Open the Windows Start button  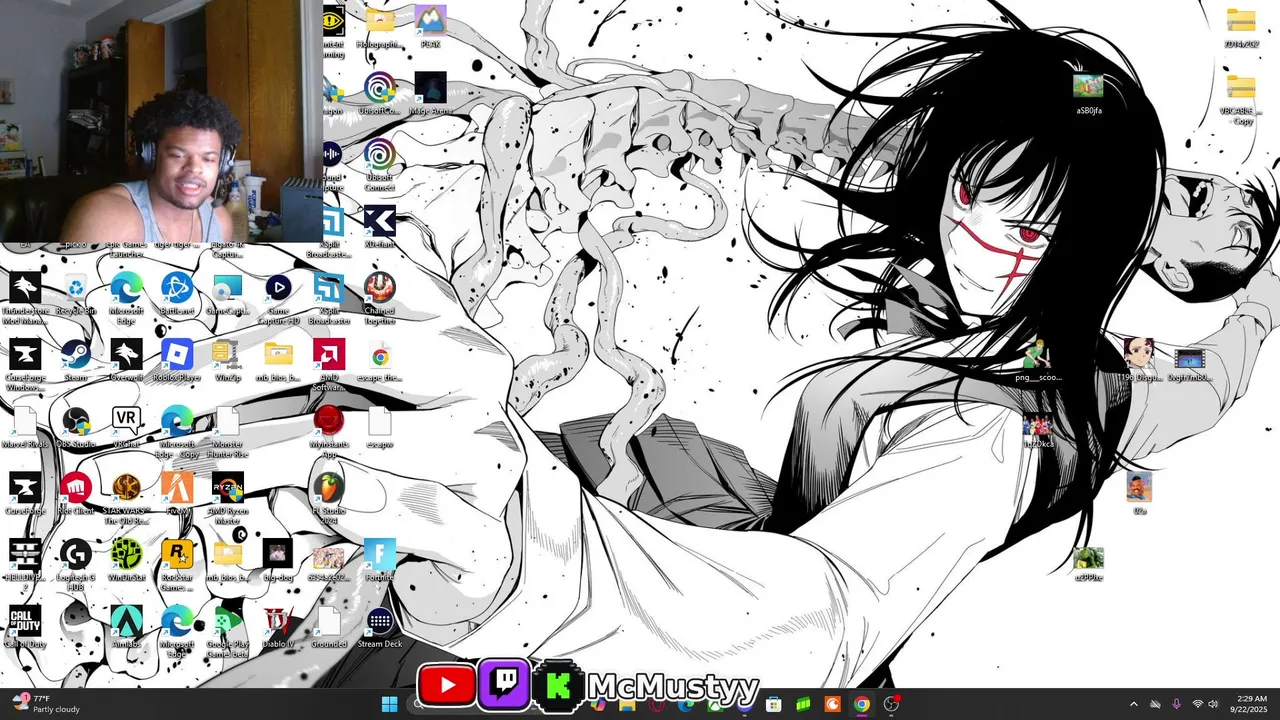click(389, 704)
